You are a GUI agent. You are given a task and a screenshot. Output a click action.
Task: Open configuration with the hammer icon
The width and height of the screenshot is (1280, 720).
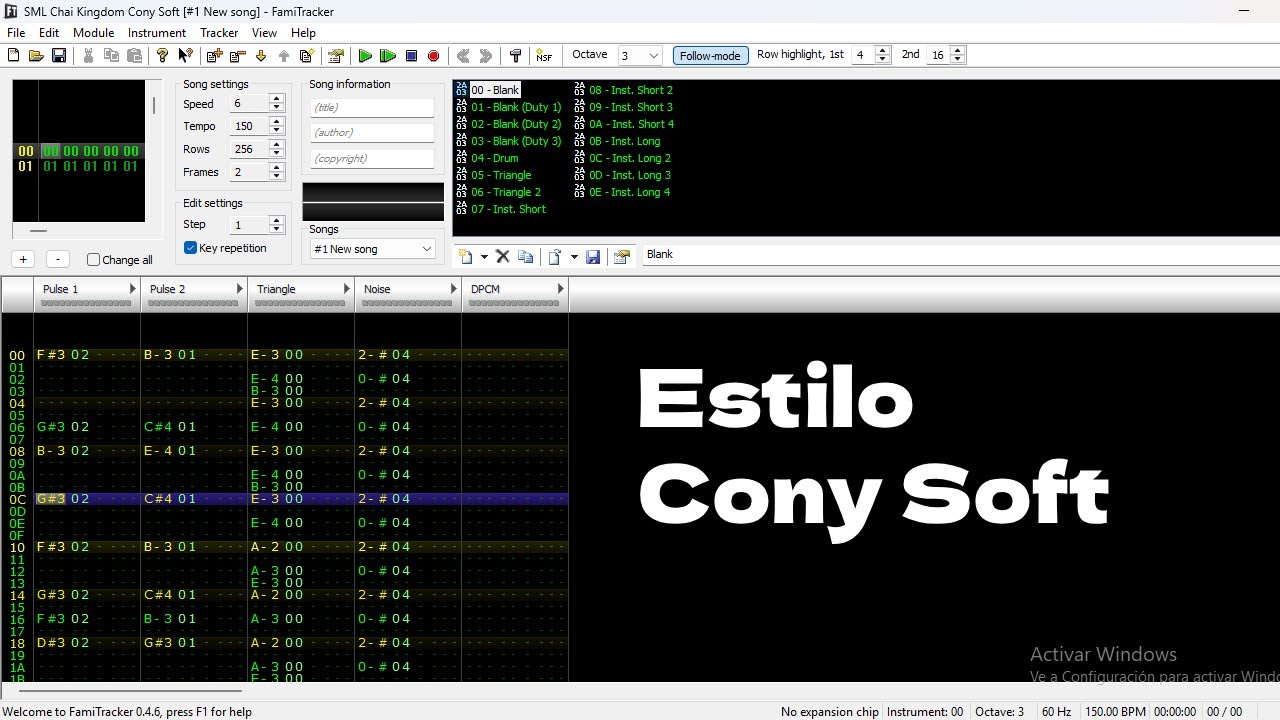pos(515,56)
